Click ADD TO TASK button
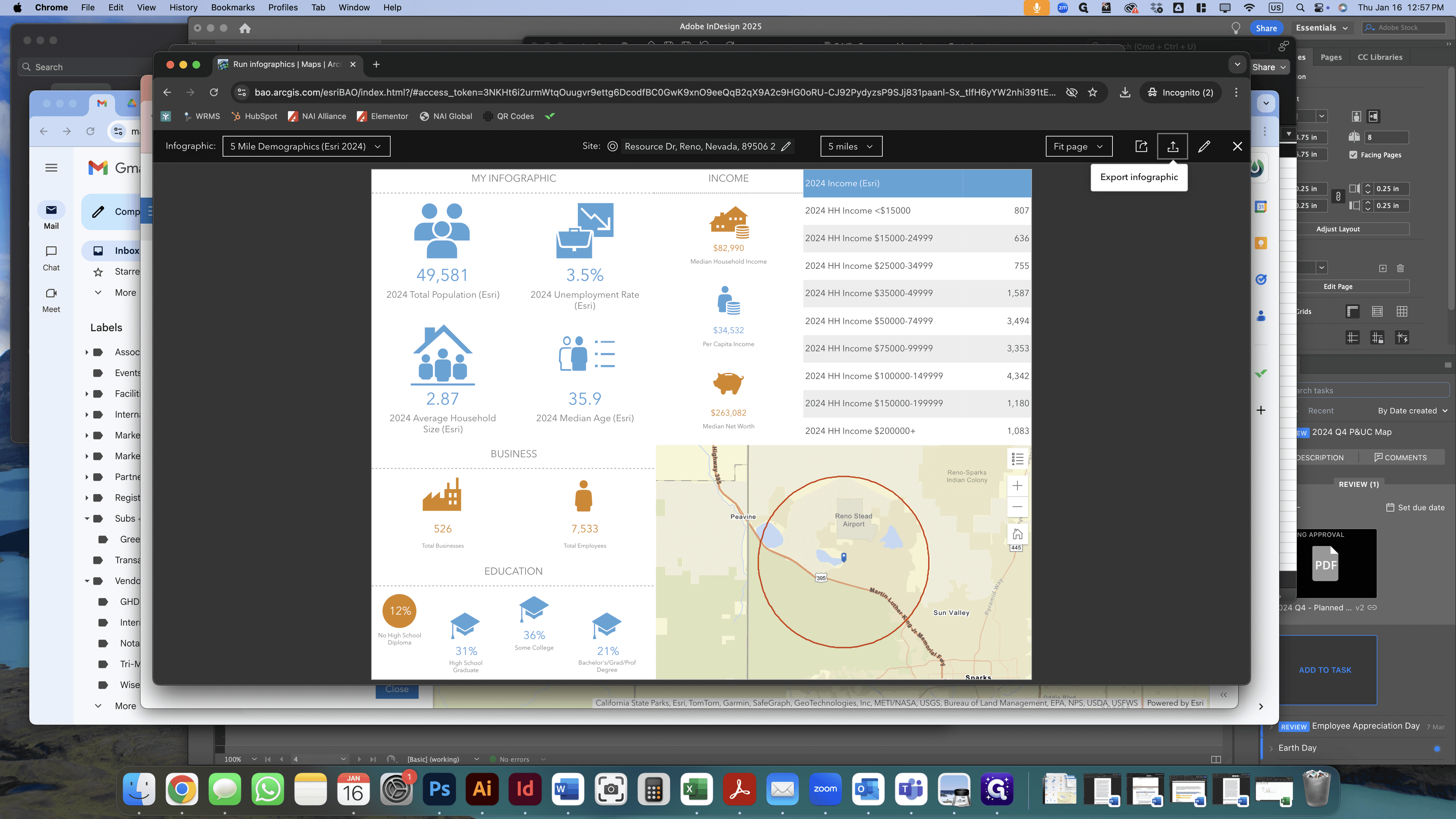 click(1324, 670)
